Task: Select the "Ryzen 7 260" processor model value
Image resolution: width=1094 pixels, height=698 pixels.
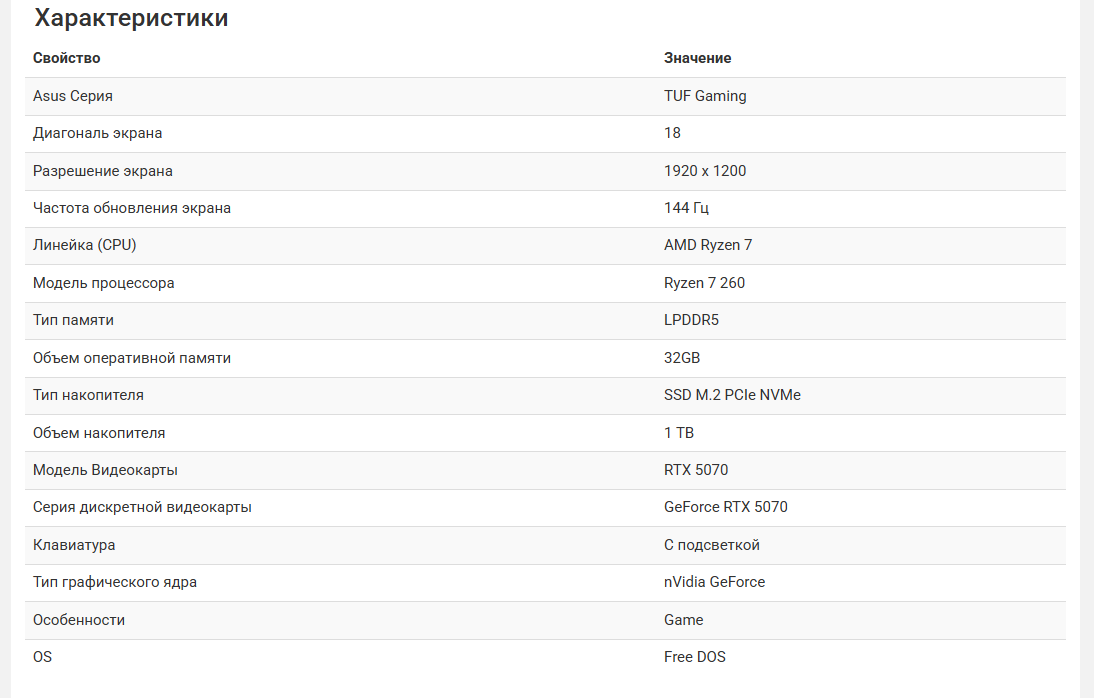Action: [x=704, y=283]
